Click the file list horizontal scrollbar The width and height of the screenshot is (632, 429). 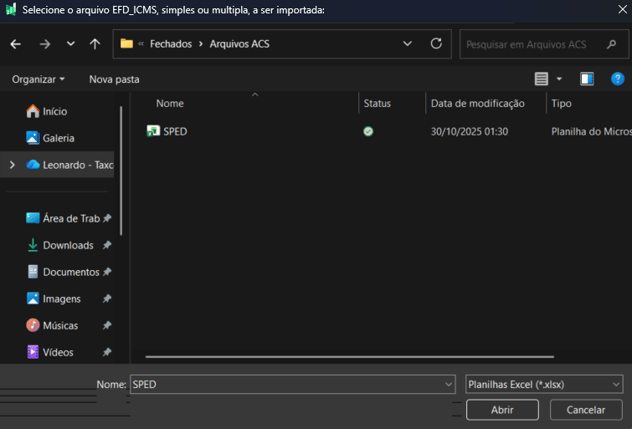[349, 357]
